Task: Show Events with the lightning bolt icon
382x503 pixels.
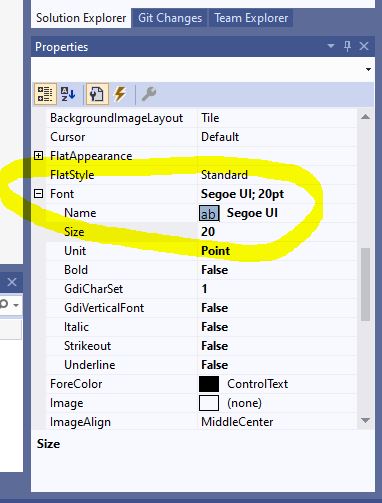Action: [120, 94]
